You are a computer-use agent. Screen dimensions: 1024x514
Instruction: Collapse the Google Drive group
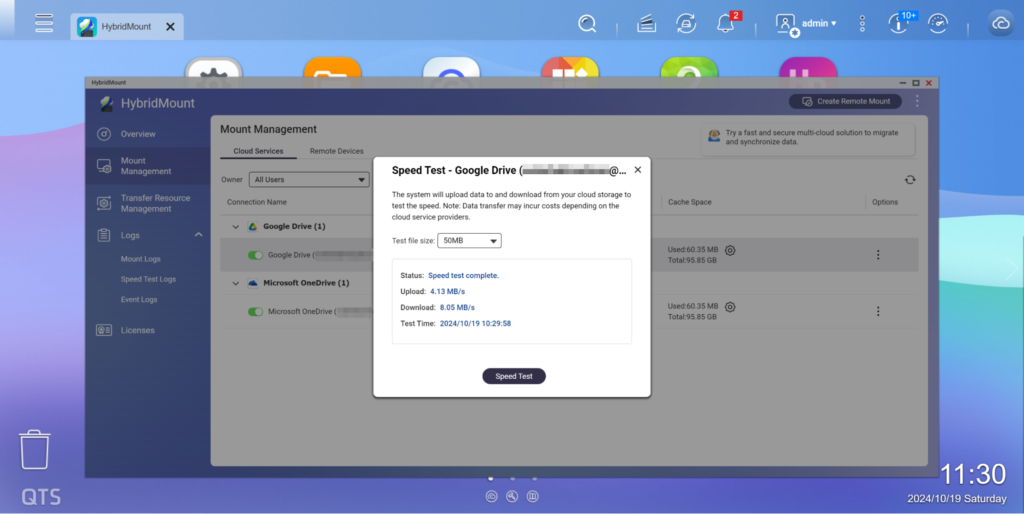point(236,227)
